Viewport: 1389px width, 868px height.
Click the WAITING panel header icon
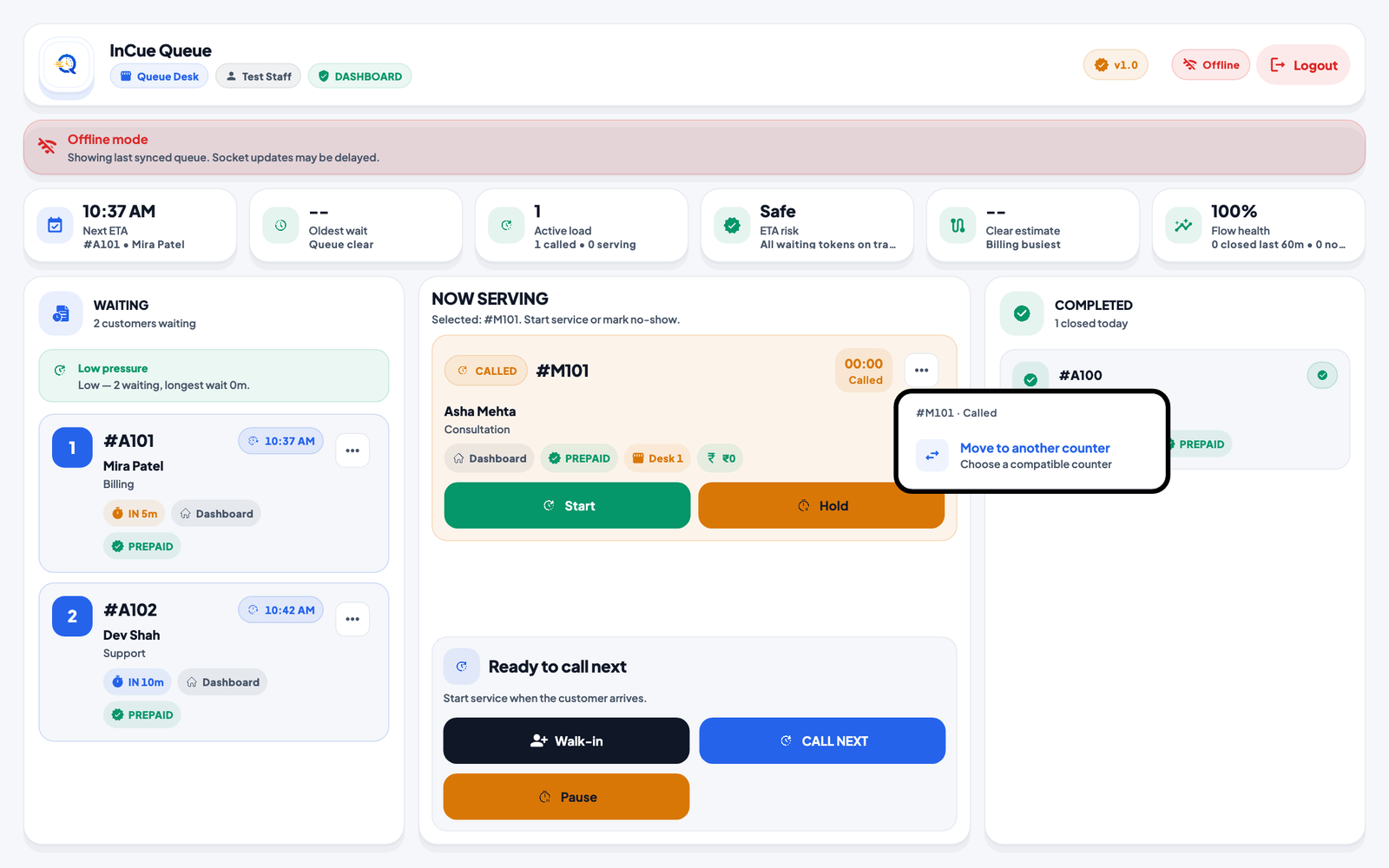61,313
